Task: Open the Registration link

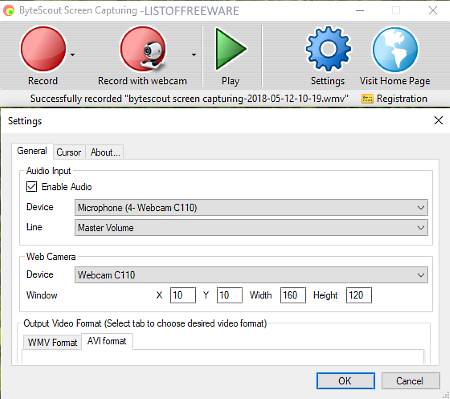Action: (402, 99)
